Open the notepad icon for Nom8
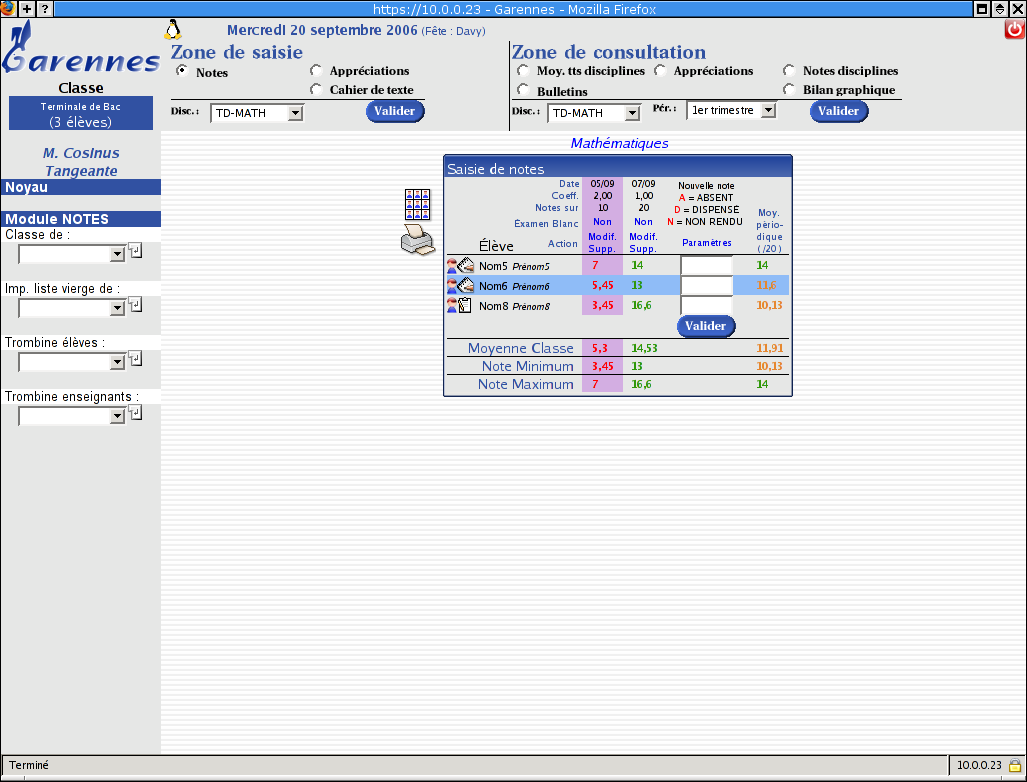This screenshot has width=1027, height=782. click(466, 305)
